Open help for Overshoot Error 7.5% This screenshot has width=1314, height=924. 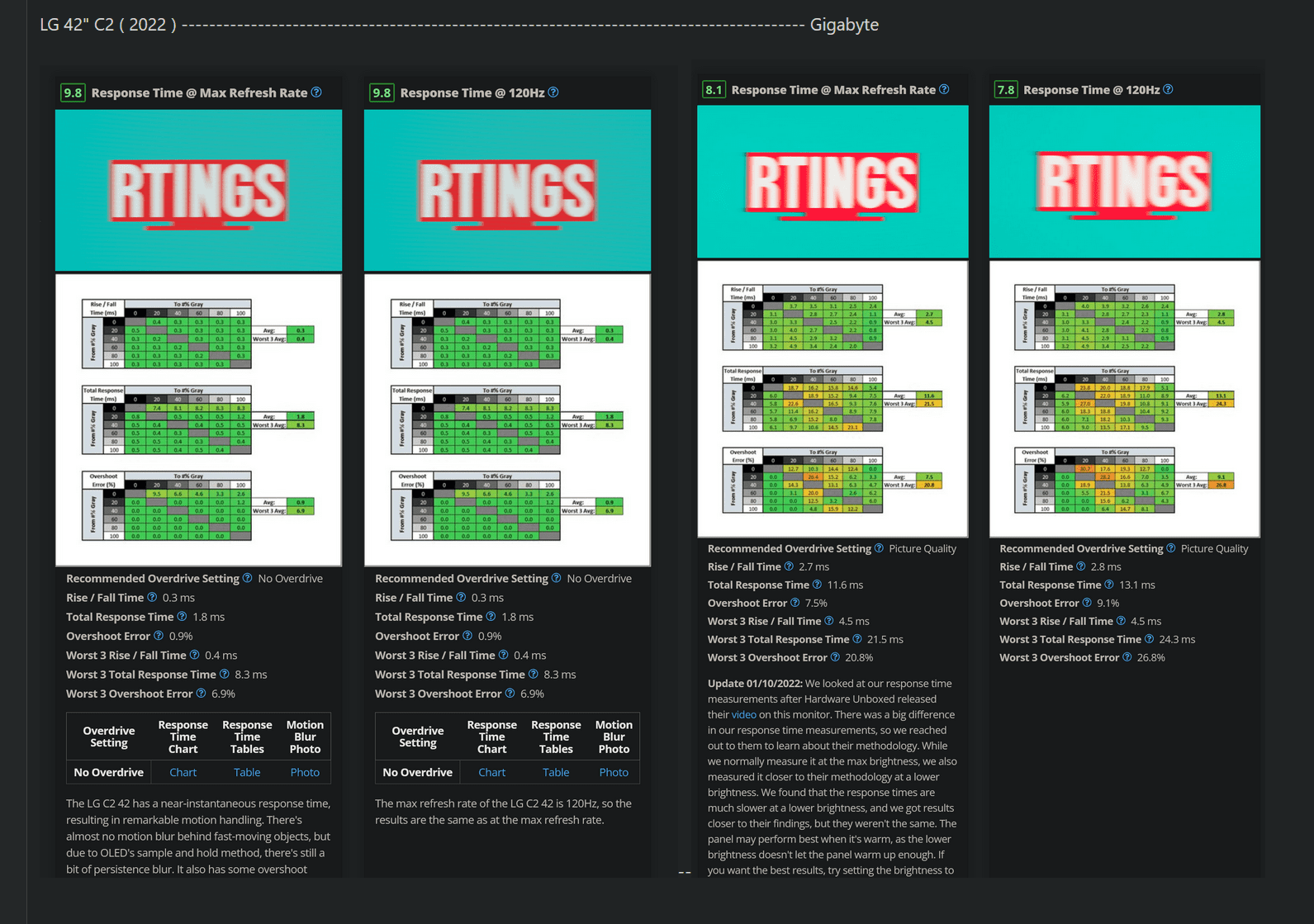(x=795, y=603)
